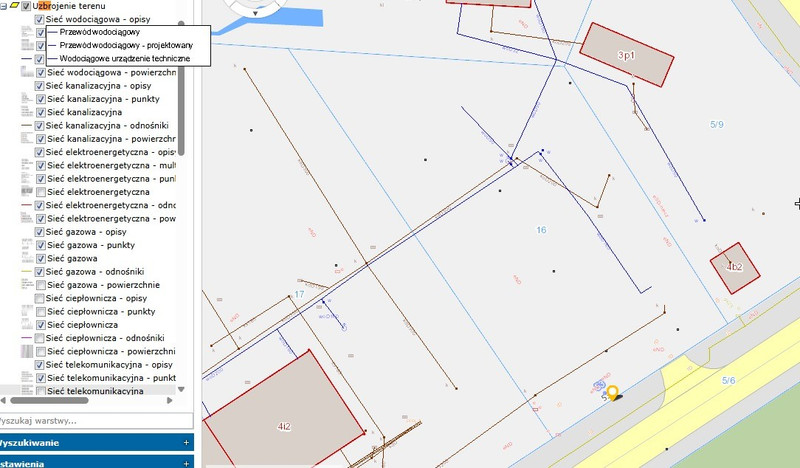Image resolution: width=800 pixels, height=468 pixels.
Task: Expand the Wyszukiwanie panel with plus
Action: (186, 442)
